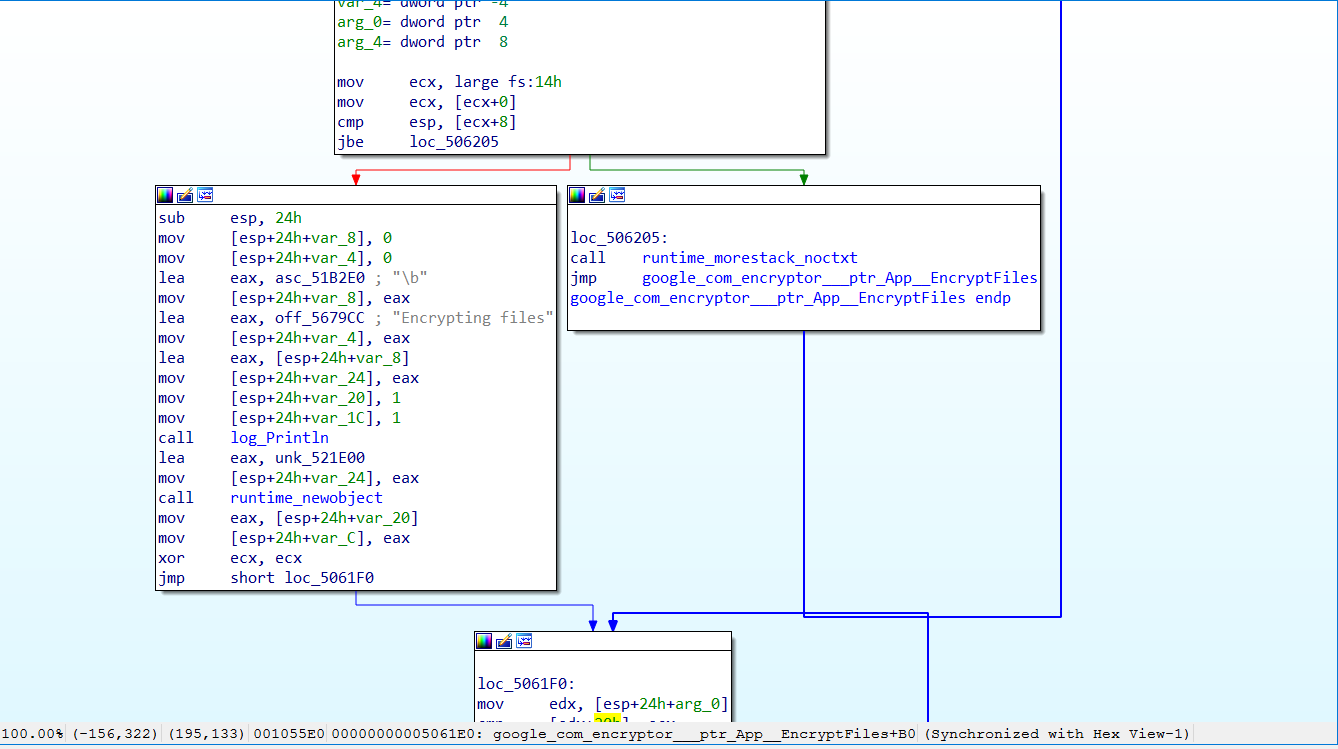Open node color picker on 'sub esp, 24h' block
1338x749 pixels.
point(165,195)
